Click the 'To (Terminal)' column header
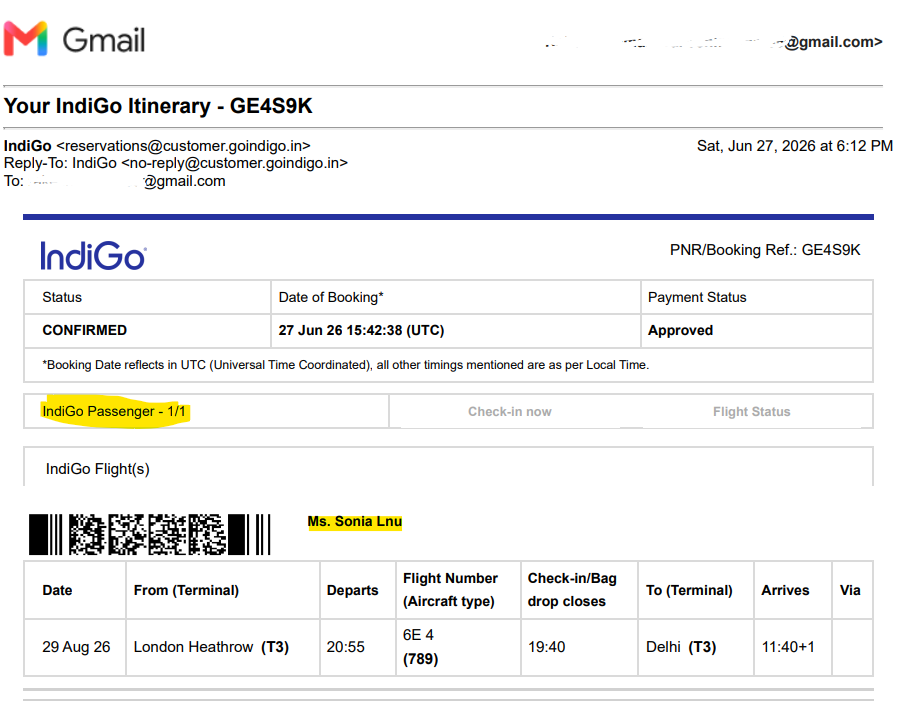The width and height of the screenshot is (900, 725). point(689,590)
